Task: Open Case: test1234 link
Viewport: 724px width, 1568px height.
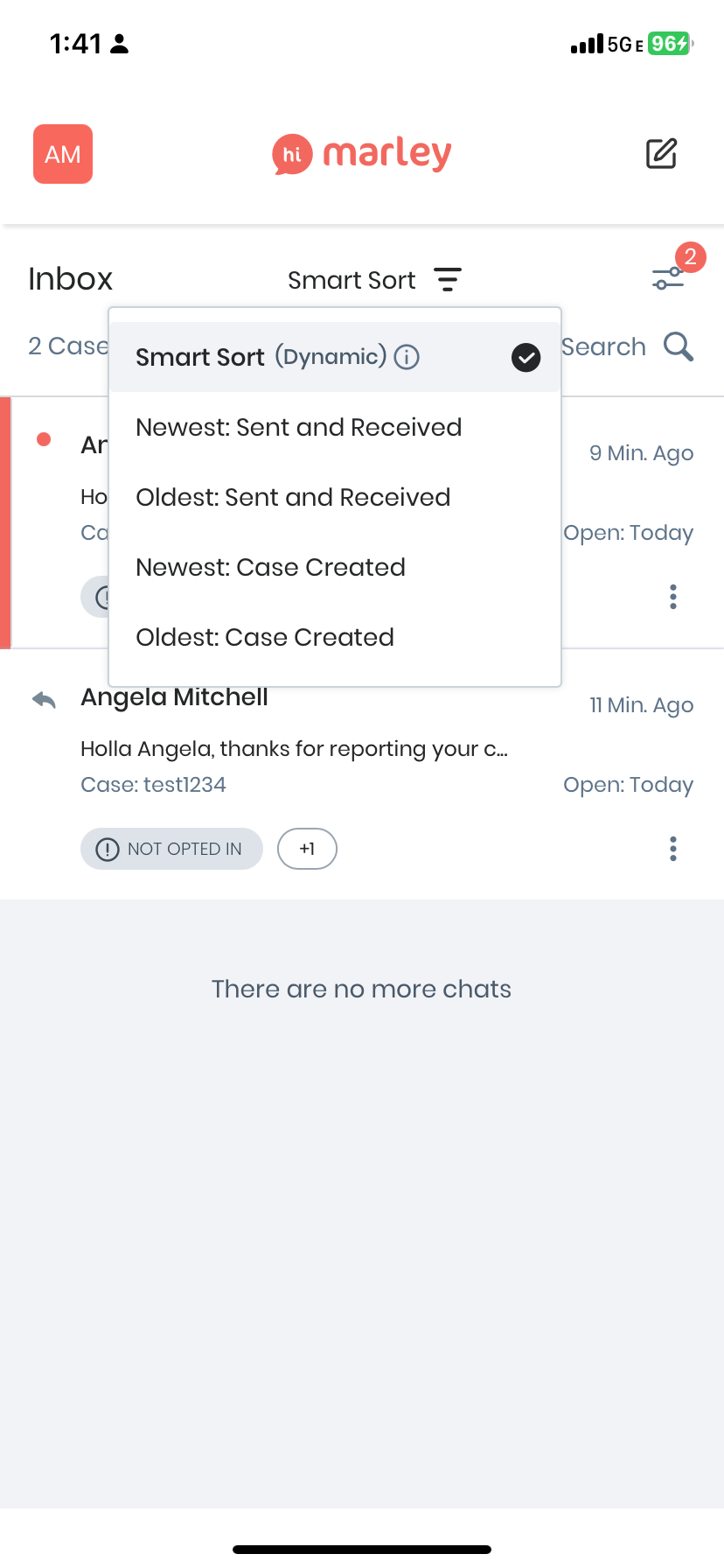Action: click(x=153, y=785)
